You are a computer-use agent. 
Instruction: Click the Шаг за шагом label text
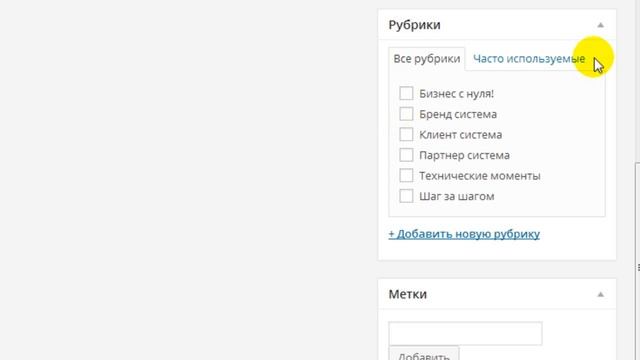pos(457,196)
